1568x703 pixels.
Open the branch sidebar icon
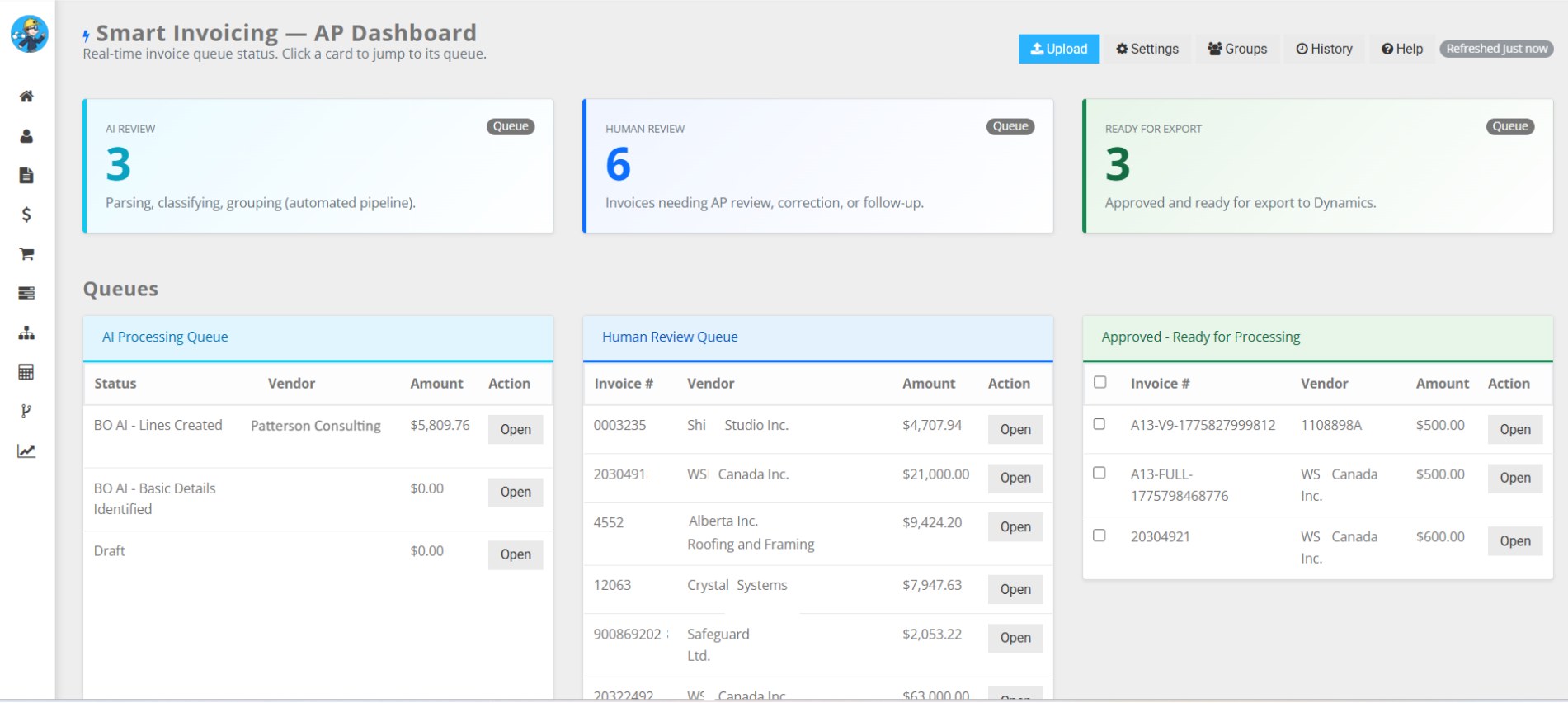coord(26,411)
